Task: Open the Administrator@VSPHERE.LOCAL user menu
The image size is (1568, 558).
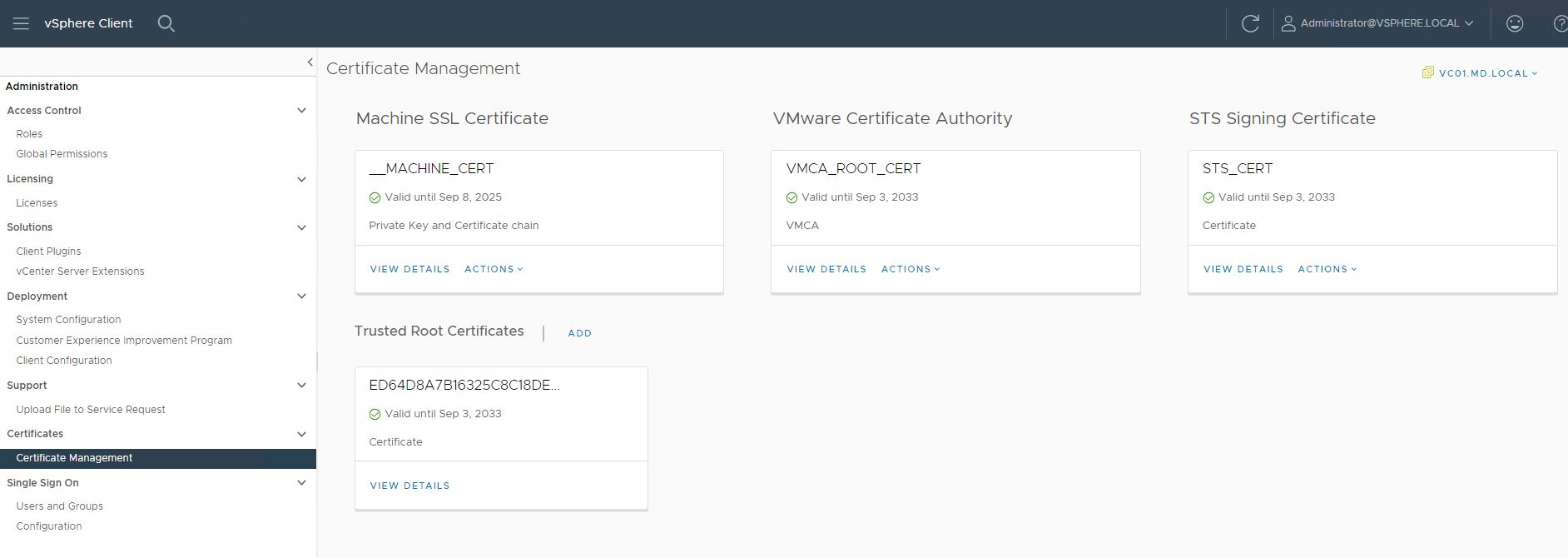Action: [x=1387, y=23]
